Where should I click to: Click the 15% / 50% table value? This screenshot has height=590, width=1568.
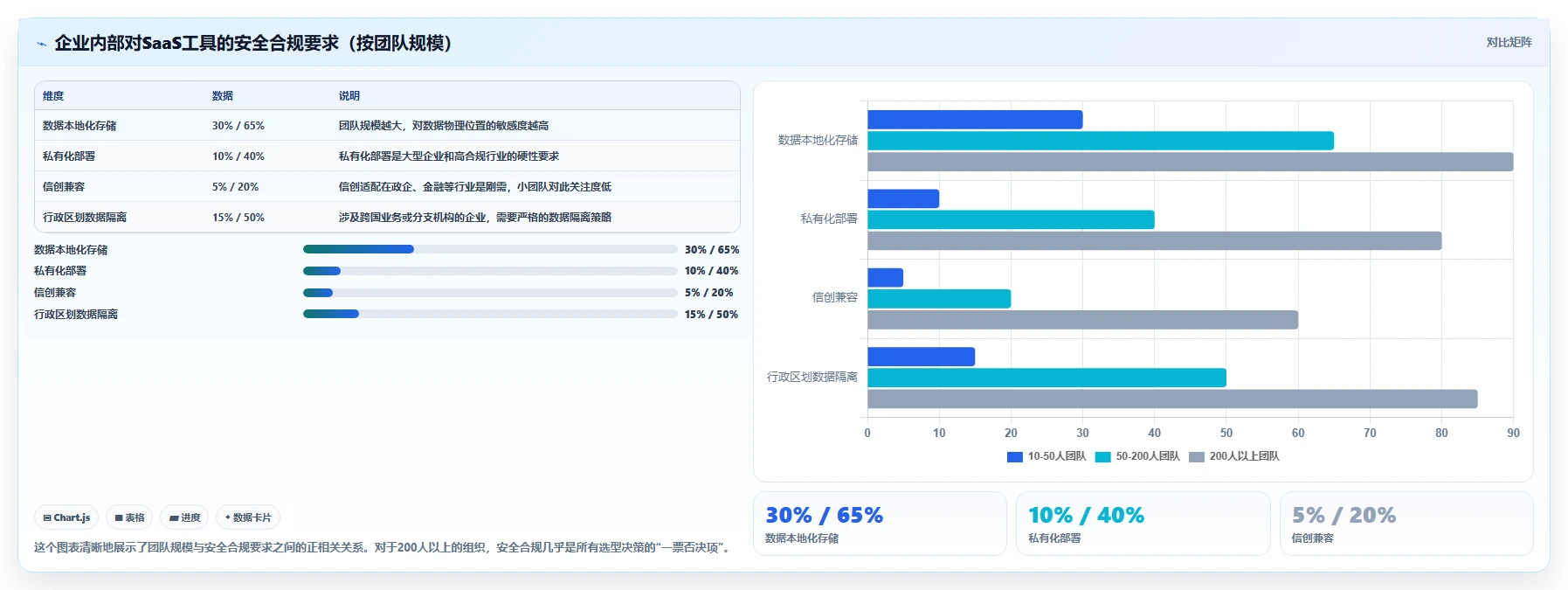[238, 218]
